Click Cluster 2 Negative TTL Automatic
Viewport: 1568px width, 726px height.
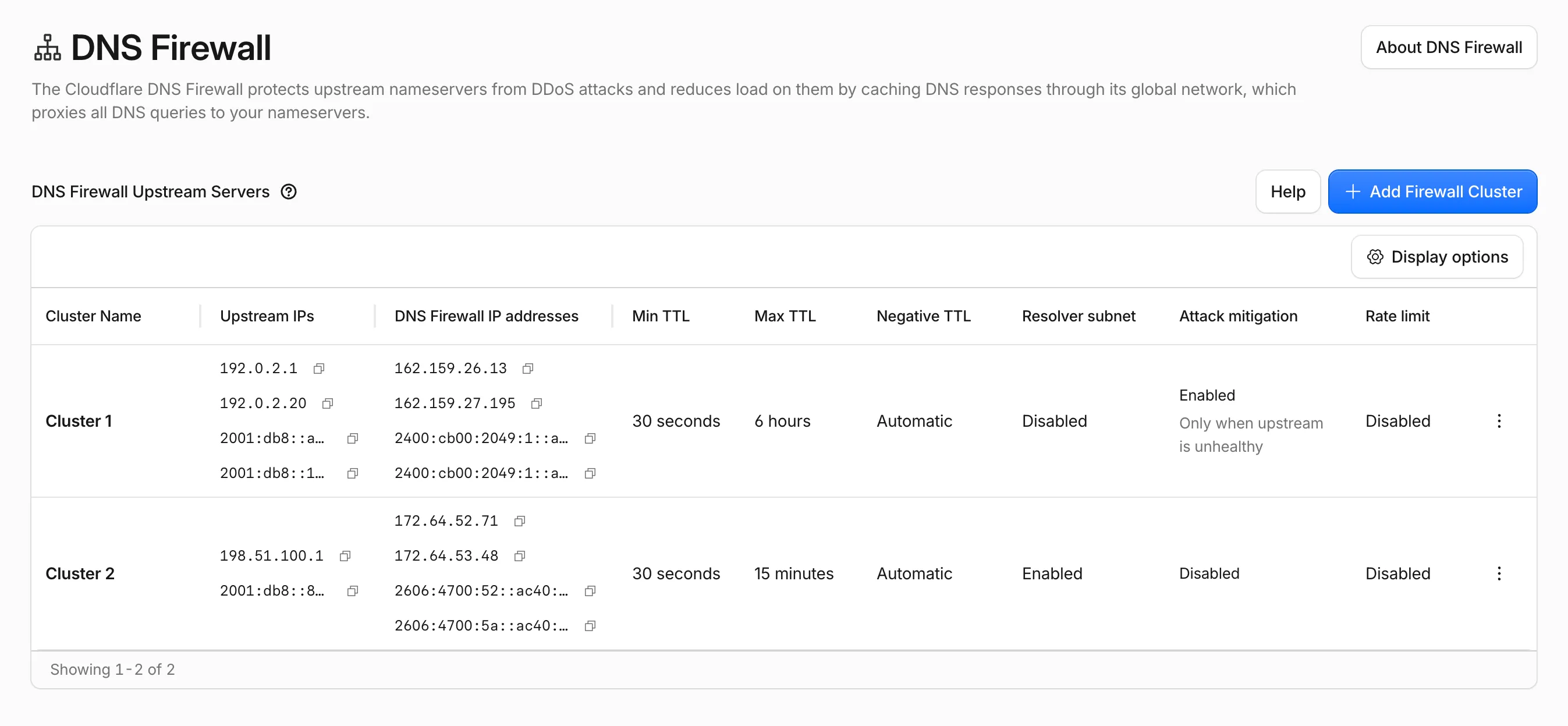[x=914, y=573]
